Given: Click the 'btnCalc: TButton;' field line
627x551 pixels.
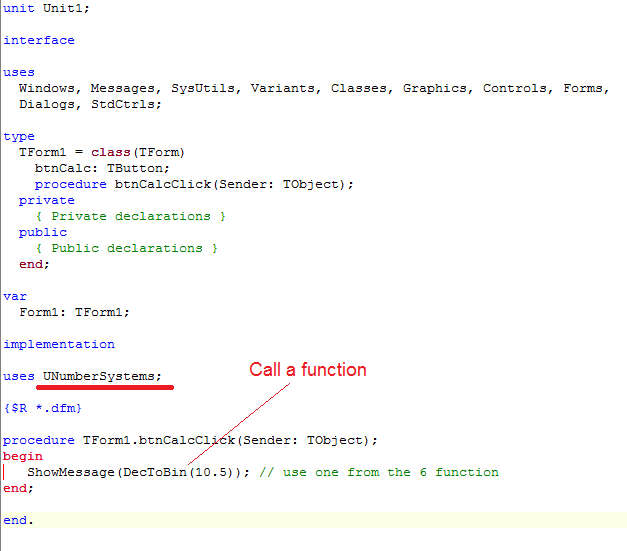Looking at the screenshot, I should click(102, 168).
